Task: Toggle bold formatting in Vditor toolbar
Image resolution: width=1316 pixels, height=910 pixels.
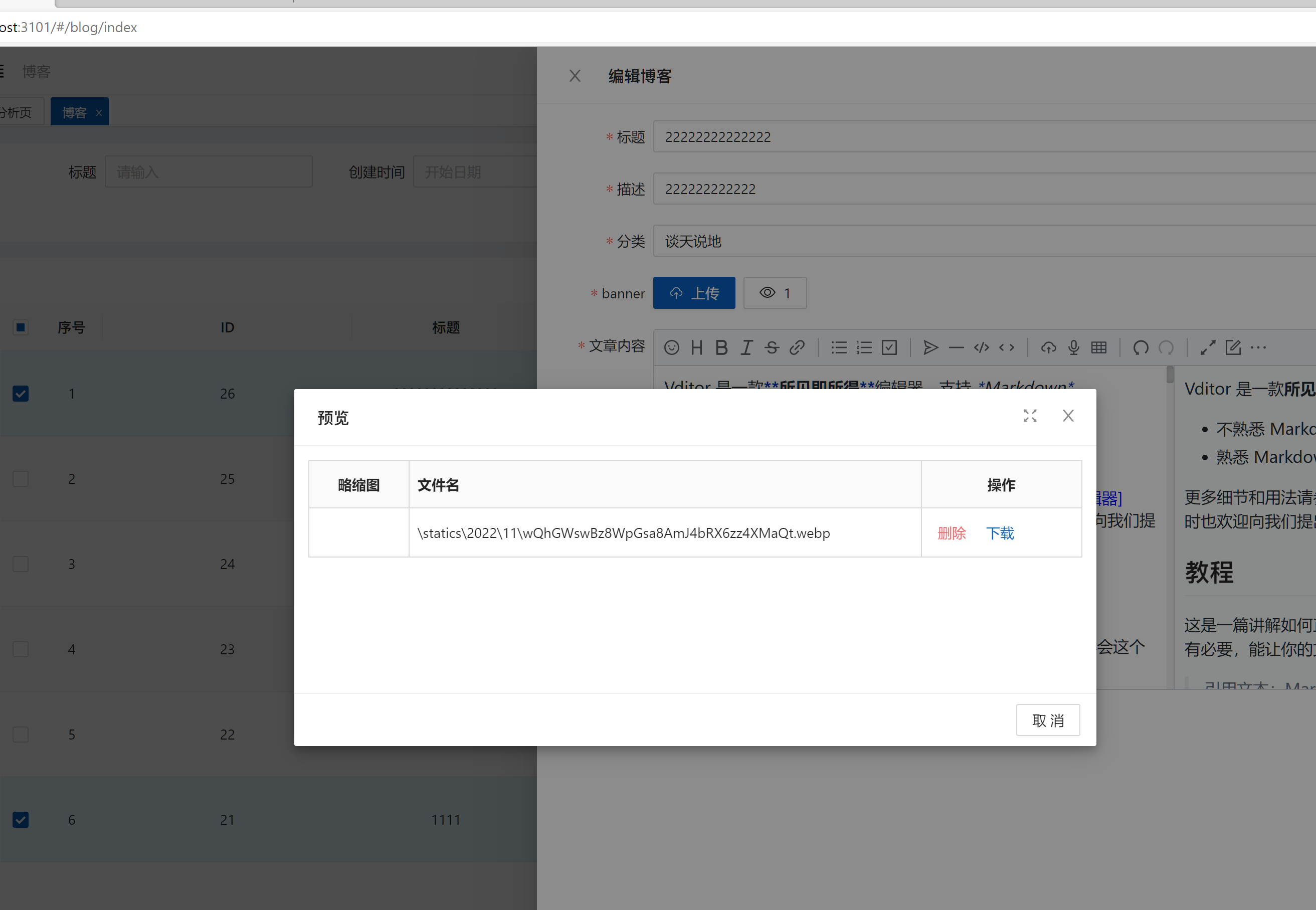Action: click(x=721, y=347)
